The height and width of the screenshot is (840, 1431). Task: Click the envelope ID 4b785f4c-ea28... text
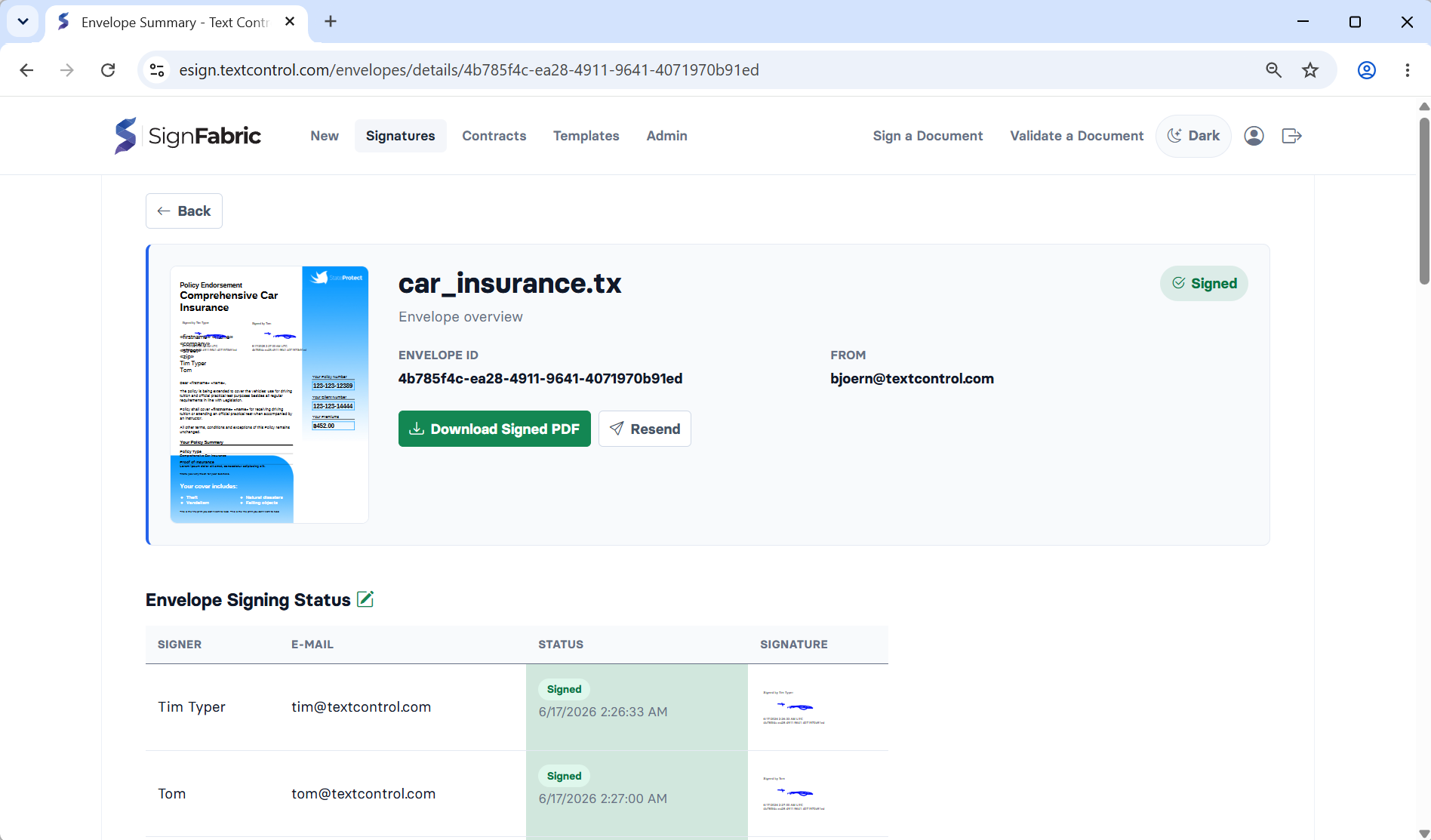pos(540,379)
